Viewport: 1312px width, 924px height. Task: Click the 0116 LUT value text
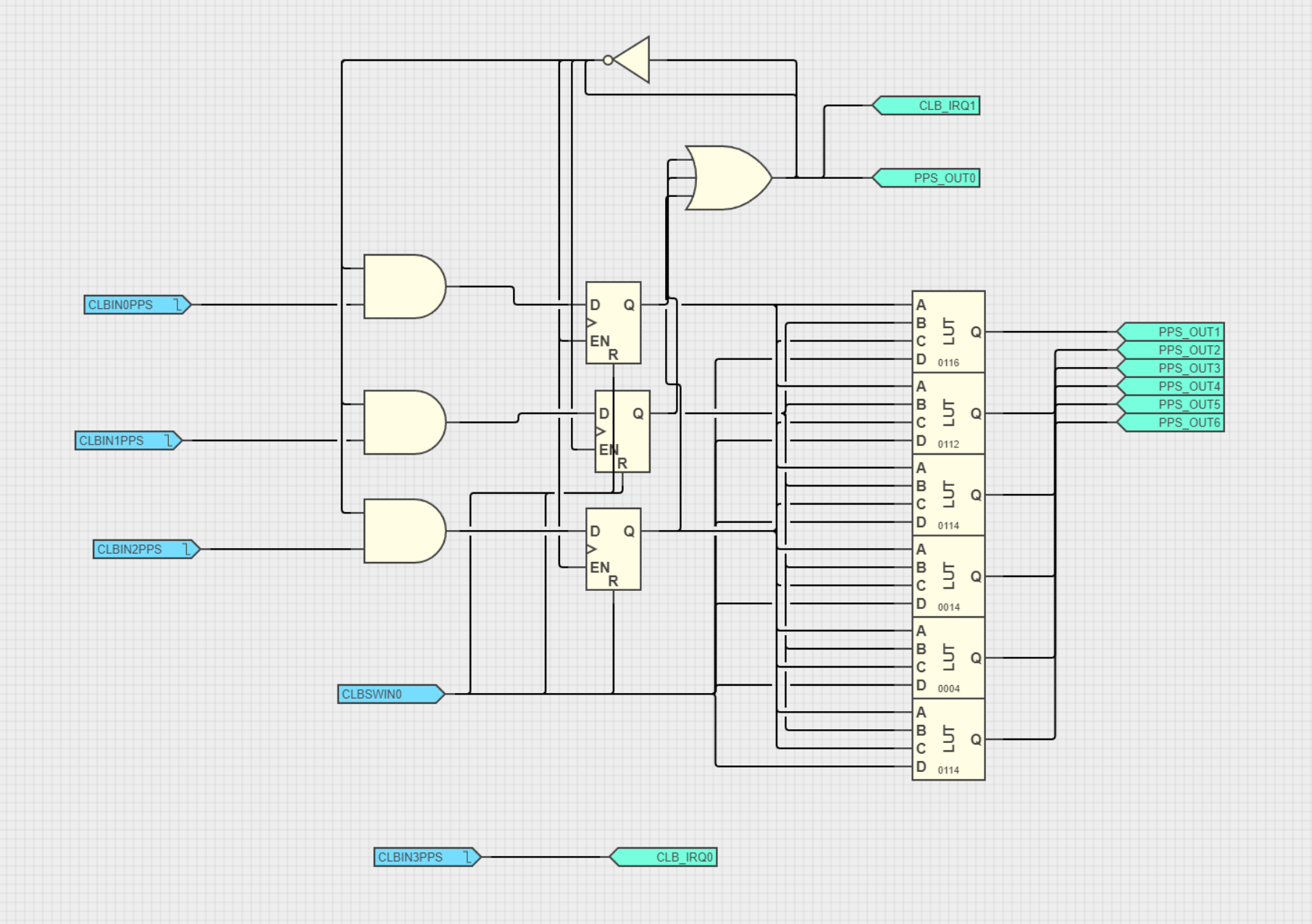(948, 363)
